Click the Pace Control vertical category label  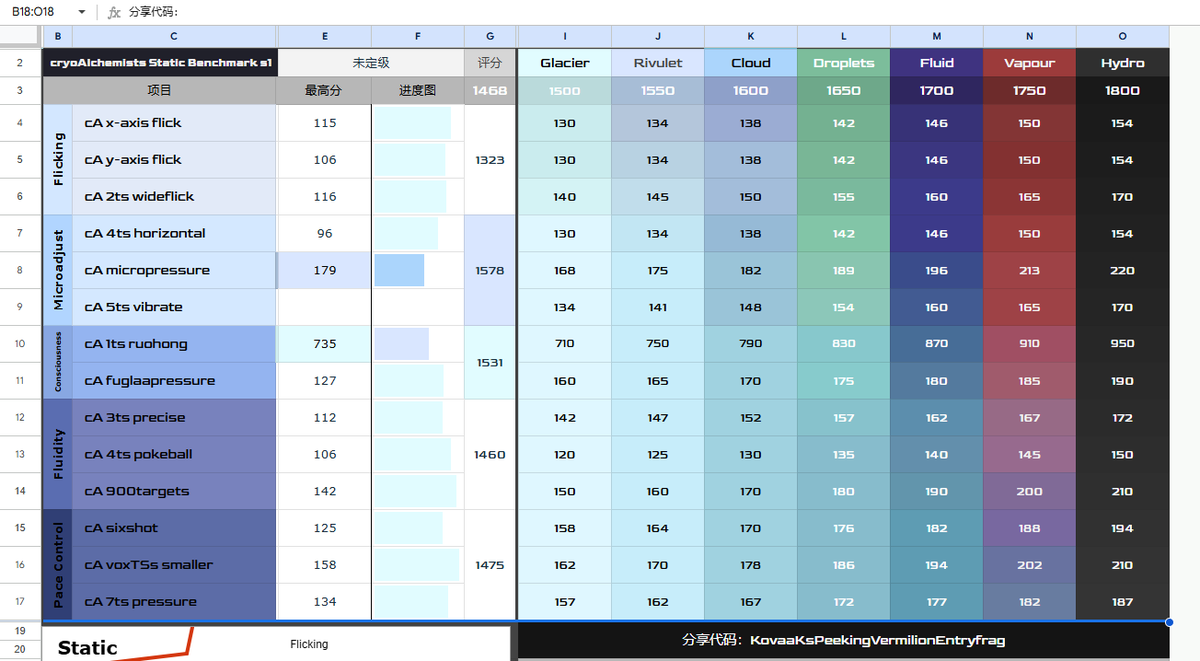coord(58,565)
